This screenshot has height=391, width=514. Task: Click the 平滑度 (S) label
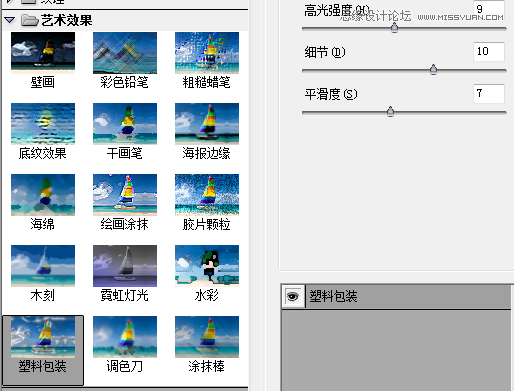click(331, 94)
